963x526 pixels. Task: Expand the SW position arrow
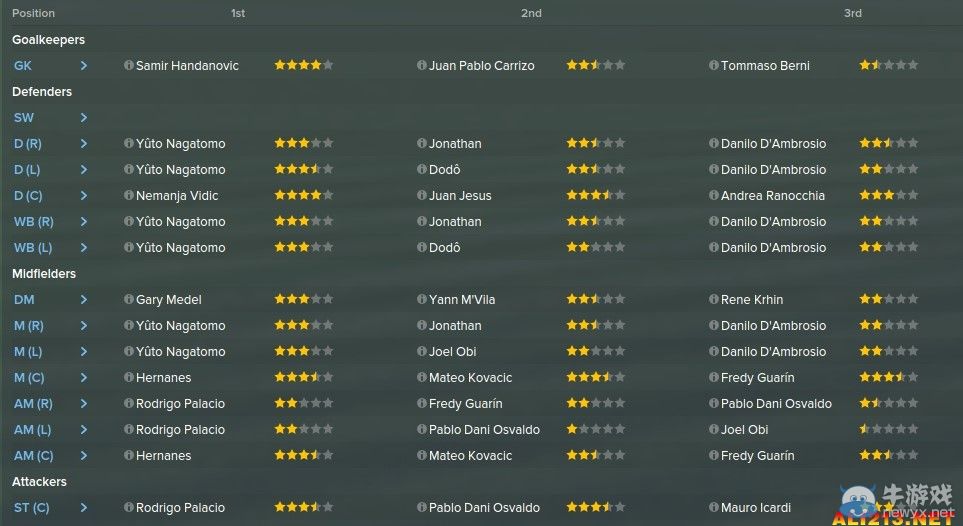(x=84, y=117)
